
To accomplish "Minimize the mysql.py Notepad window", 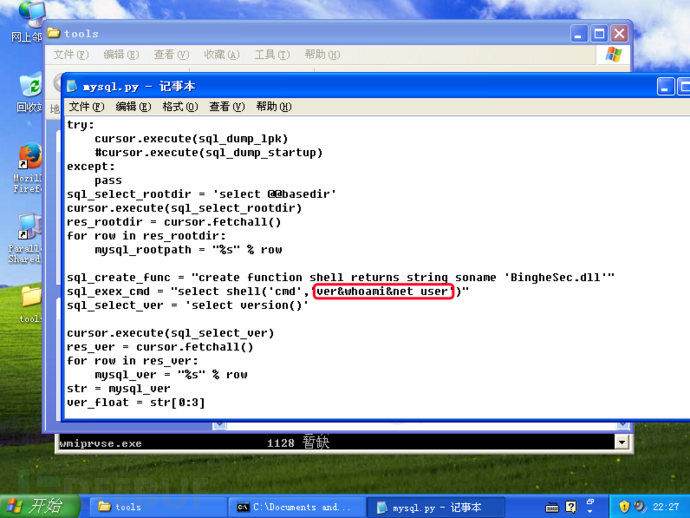I will [x=665, y=86].
